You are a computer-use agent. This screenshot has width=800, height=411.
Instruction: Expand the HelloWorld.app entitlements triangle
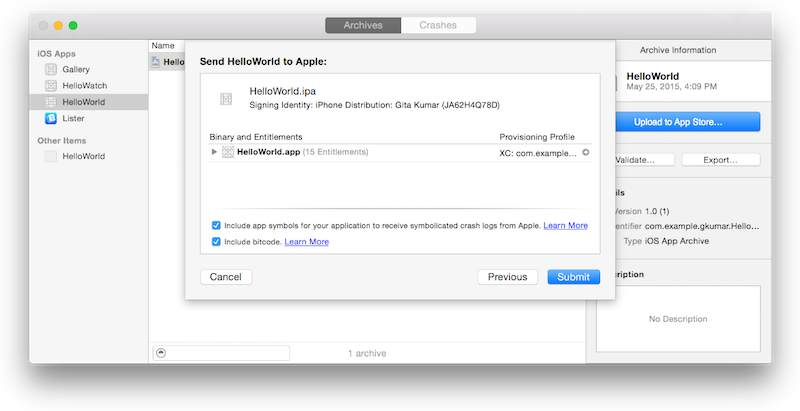click(x=214, y=152)
